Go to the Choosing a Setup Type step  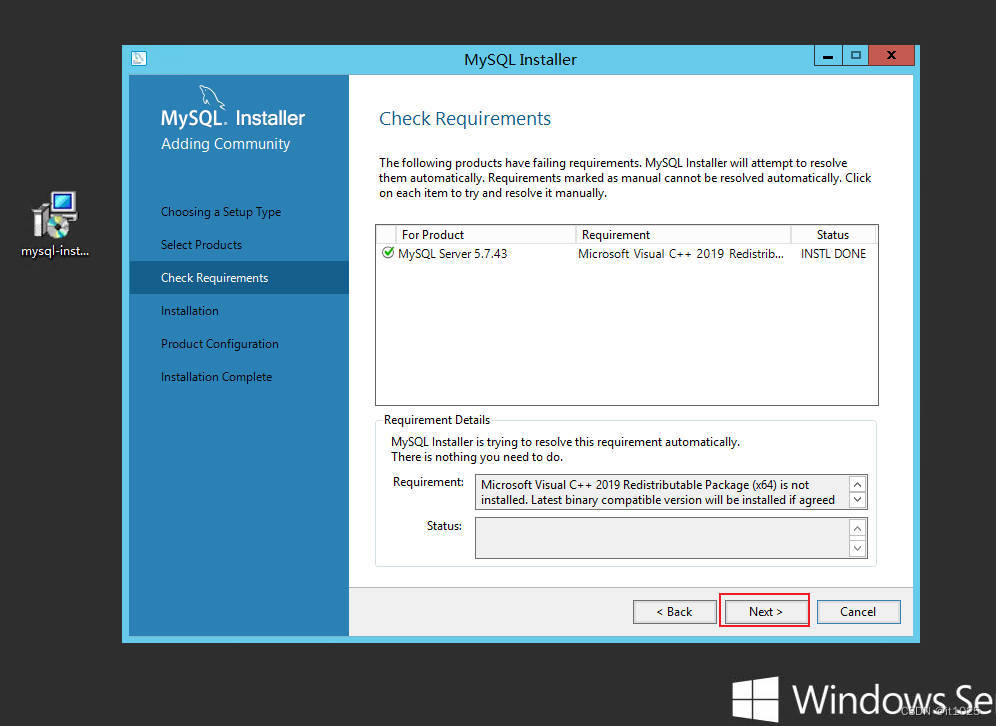pyautogui.click(x=220, y=212)
